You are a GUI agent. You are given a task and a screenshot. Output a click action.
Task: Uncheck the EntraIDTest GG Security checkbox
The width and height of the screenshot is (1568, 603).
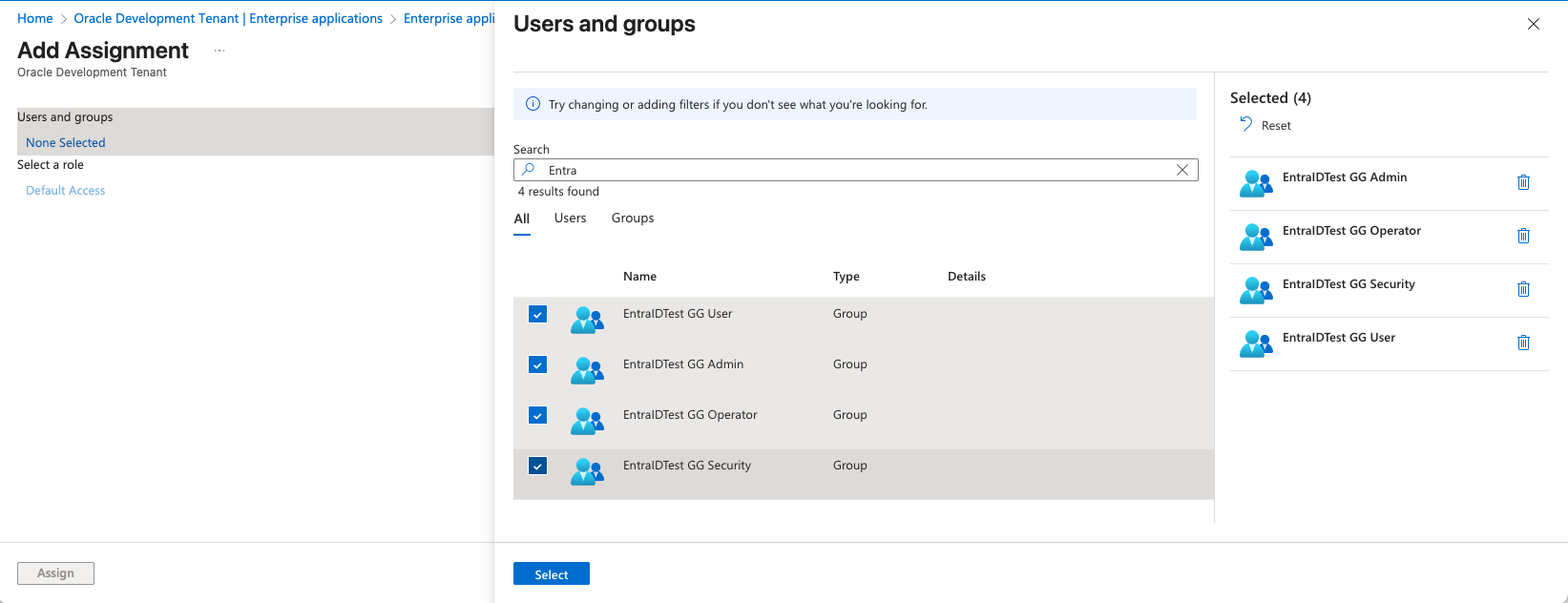538,466
